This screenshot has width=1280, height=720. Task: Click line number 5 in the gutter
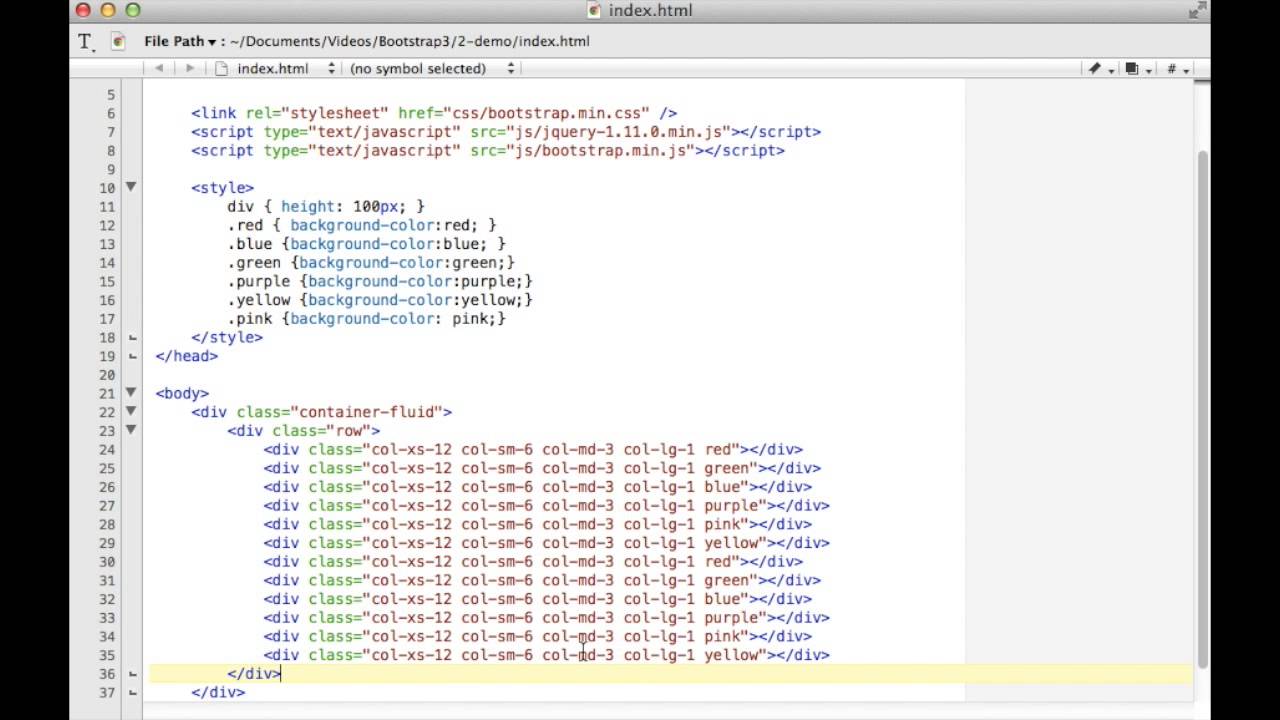[x=111, y=95]
